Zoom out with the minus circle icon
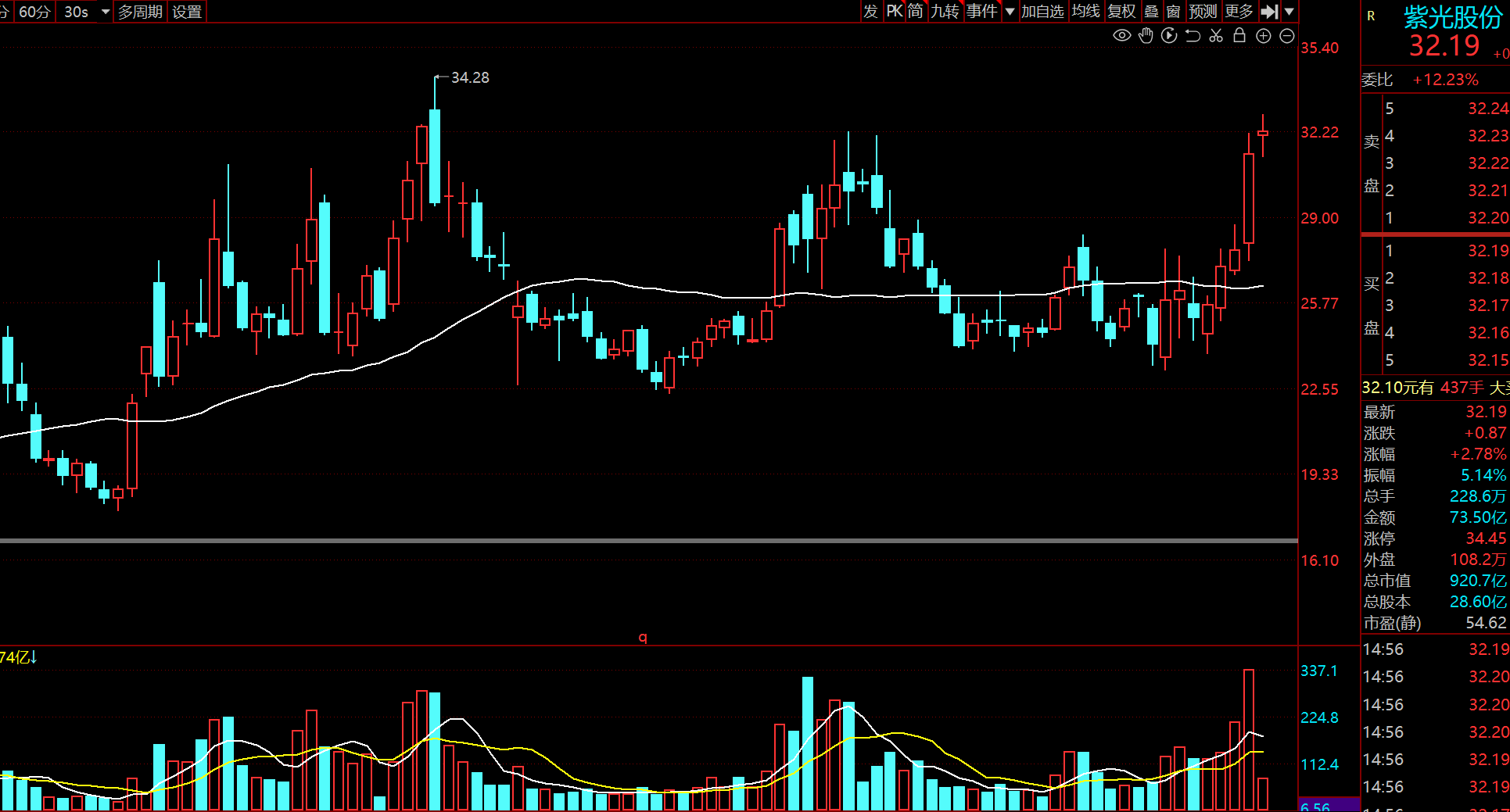 1286,36
